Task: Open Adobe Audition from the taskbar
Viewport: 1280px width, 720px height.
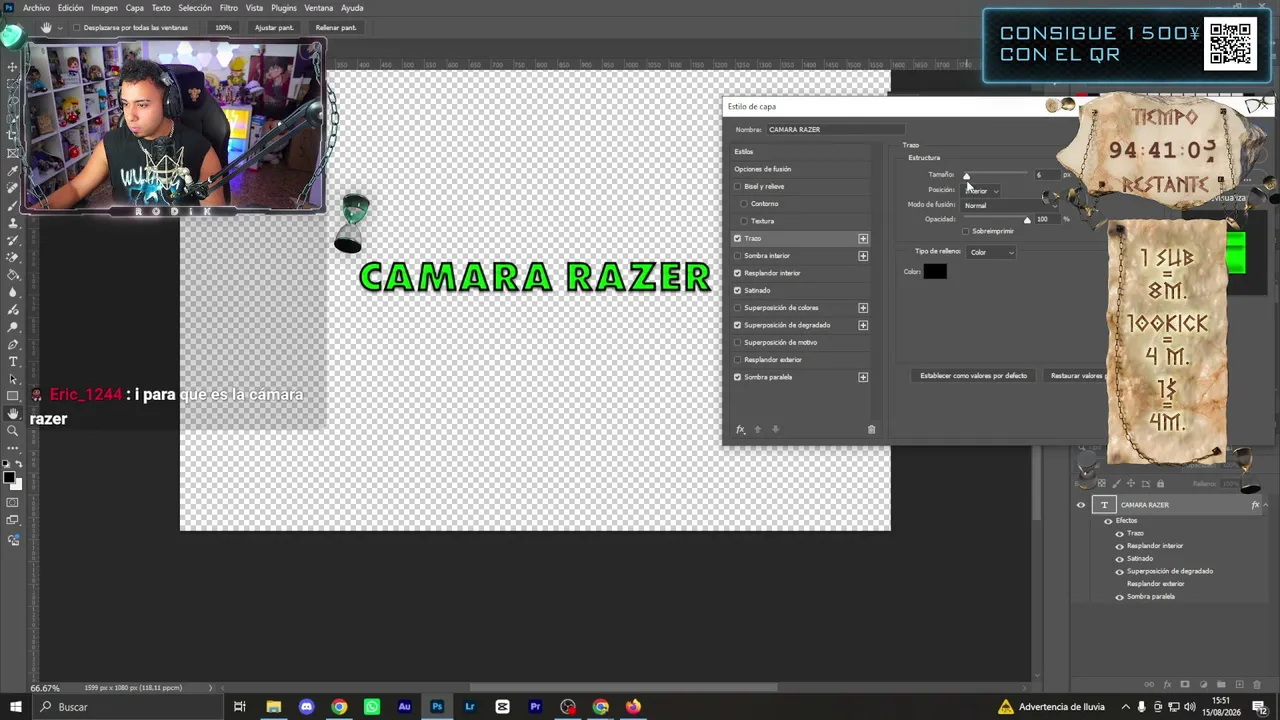Action: (x=404, y=707)
